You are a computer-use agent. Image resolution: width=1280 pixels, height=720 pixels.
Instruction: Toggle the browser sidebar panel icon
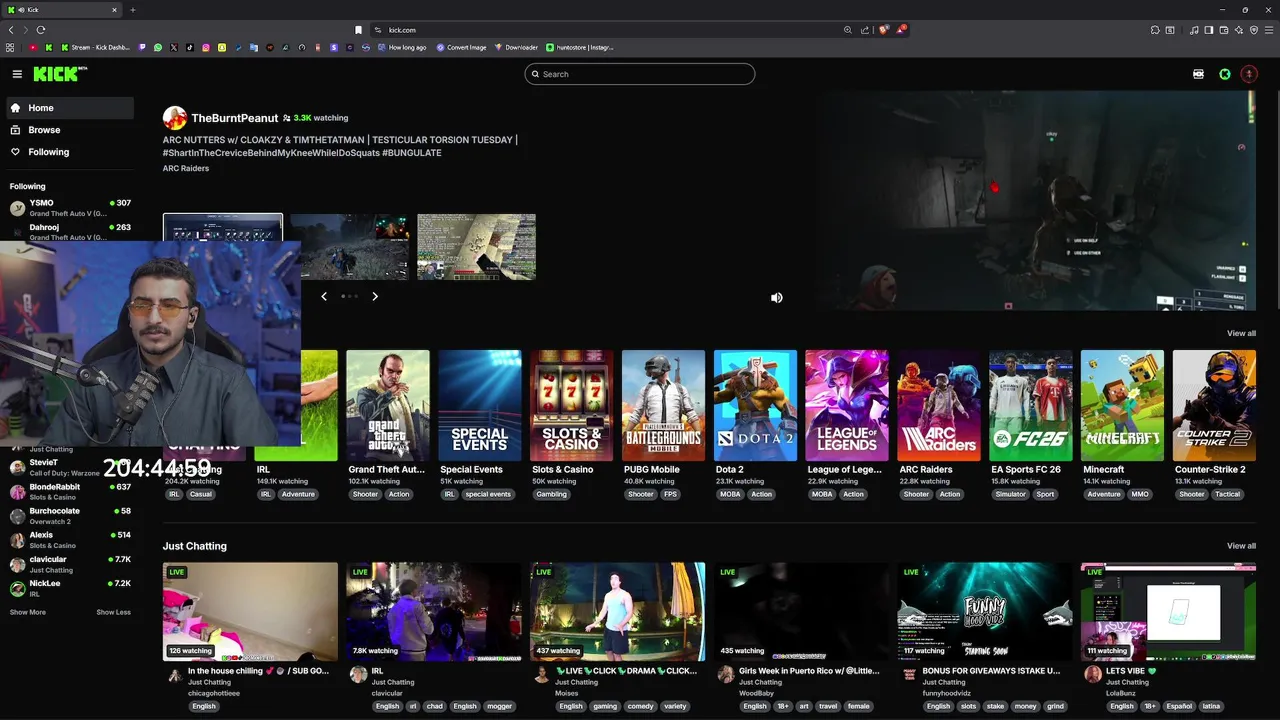click(x=1208, y=30)
